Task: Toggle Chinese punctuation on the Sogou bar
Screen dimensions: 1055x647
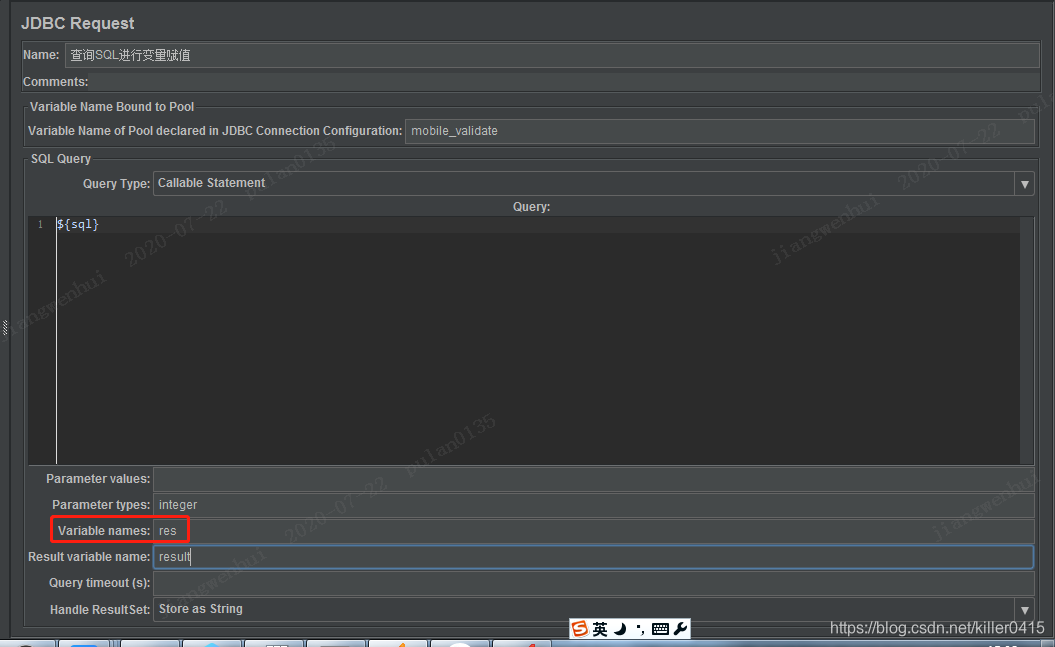Action: tap(642, 629)
